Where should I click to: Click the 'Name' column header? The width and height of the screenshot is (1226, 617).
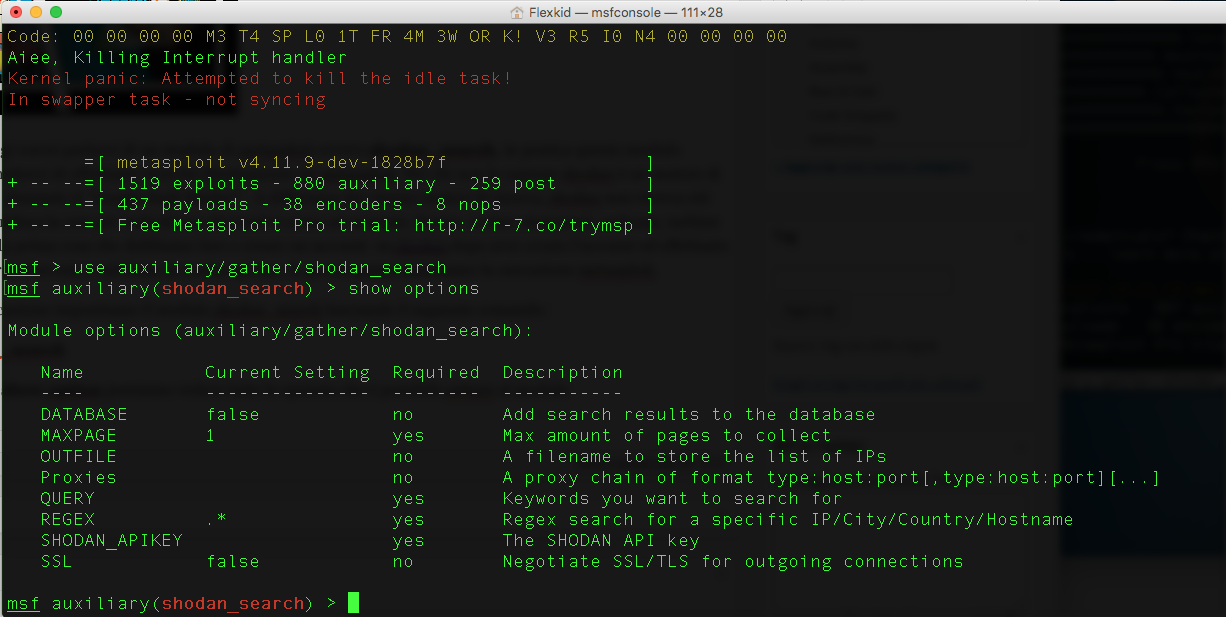[x=62, y=372]
